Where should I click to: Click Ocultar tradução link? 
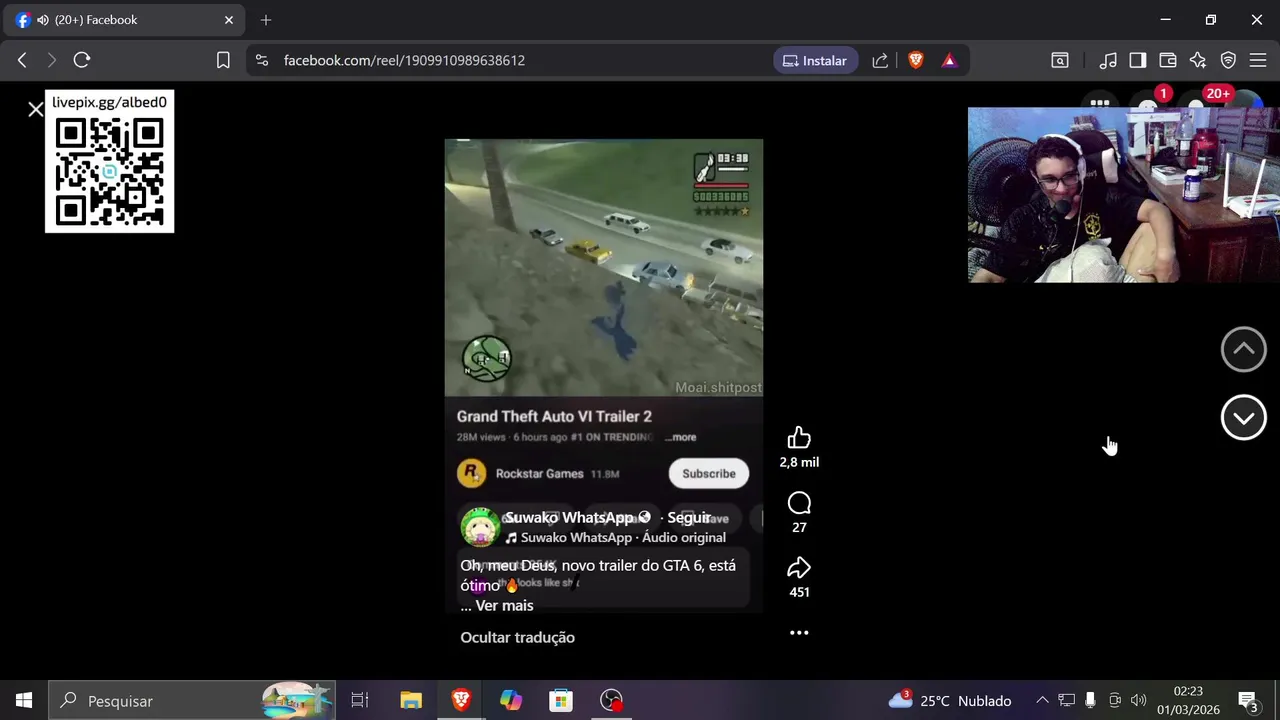(517, 638)
